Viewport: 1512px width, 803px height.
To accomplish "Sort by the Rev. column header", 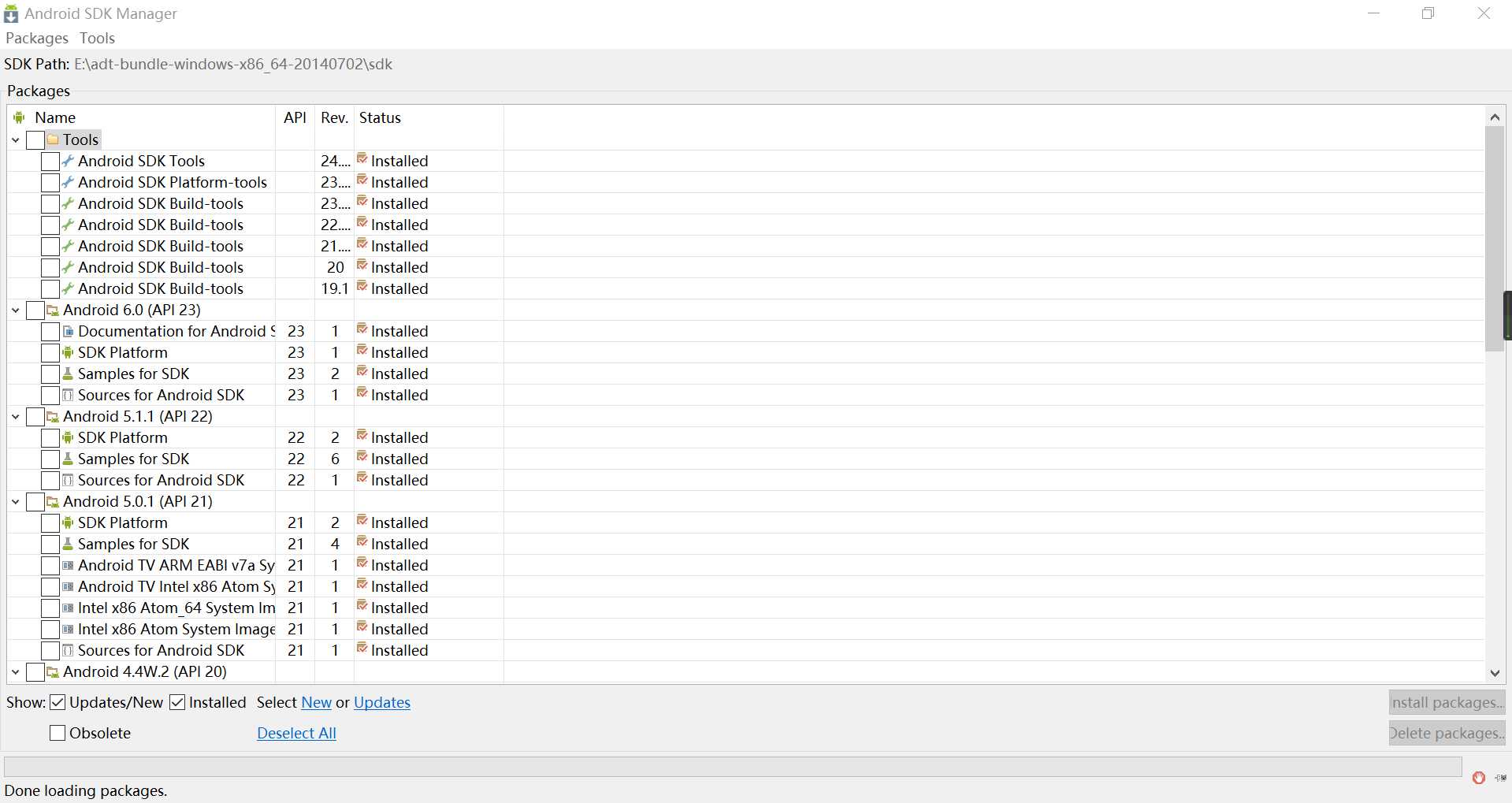I will pos(334,117).
